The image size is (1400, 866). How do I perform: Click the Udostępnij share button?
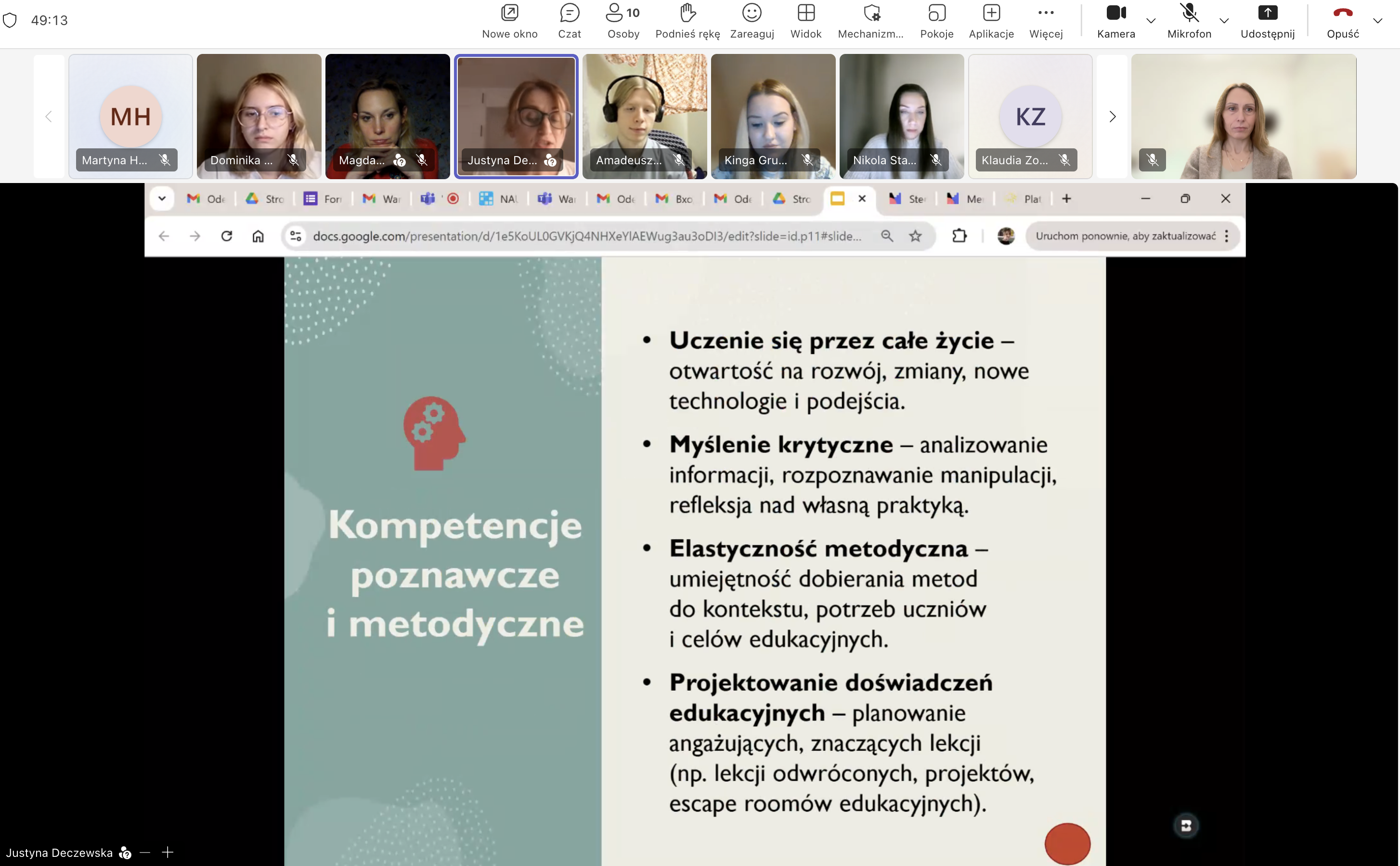[1267, 21]
